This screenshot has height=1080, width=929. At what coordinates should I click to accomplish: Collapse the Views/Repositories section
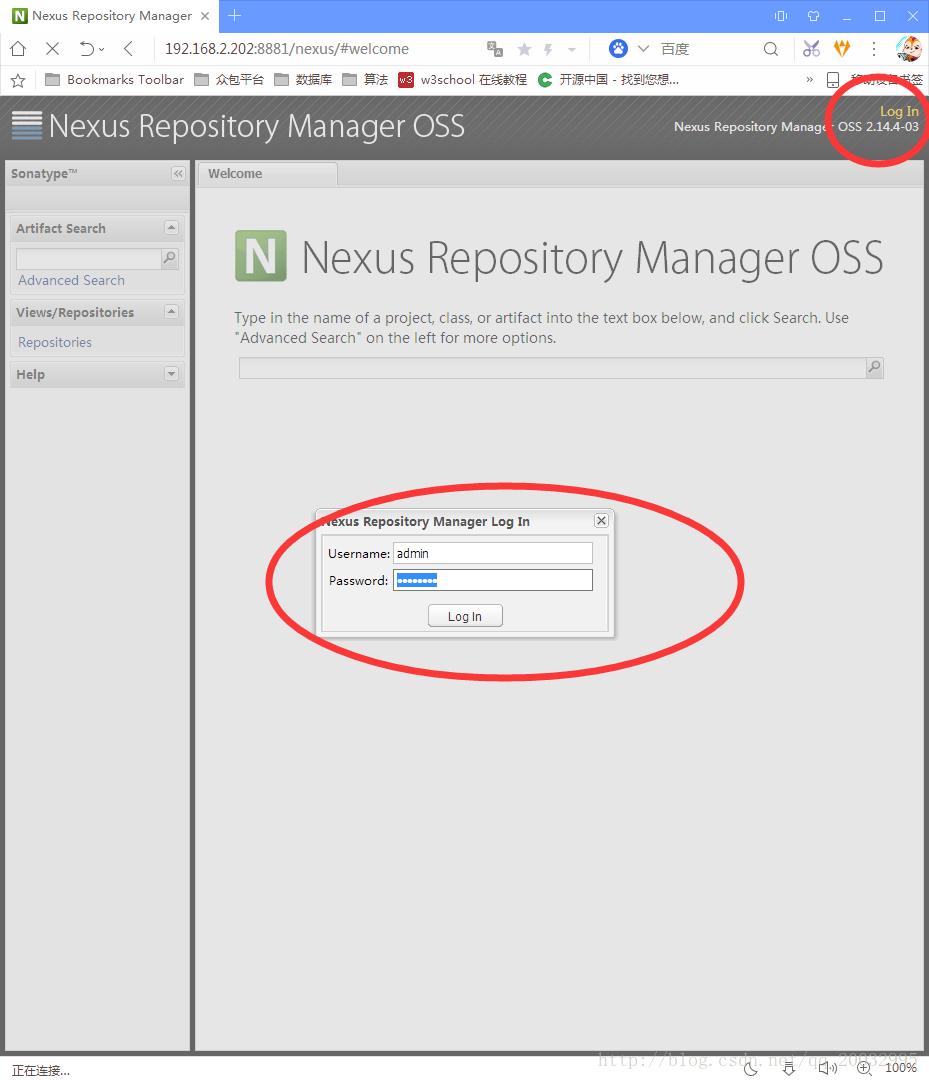click(x=171, y=311)
